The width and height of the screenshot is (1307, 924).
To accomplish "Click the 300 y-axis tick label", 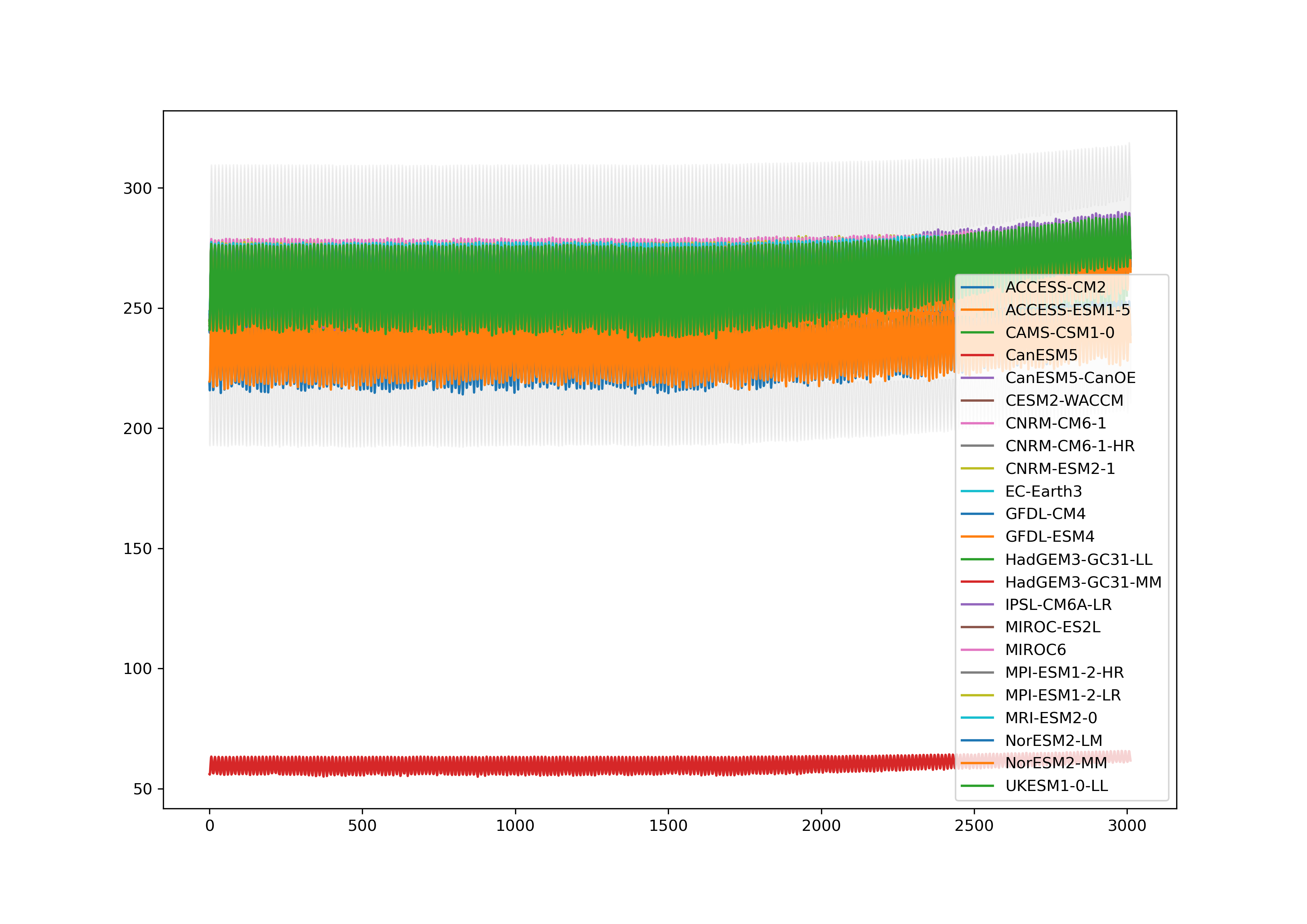I will pos(137,188).
